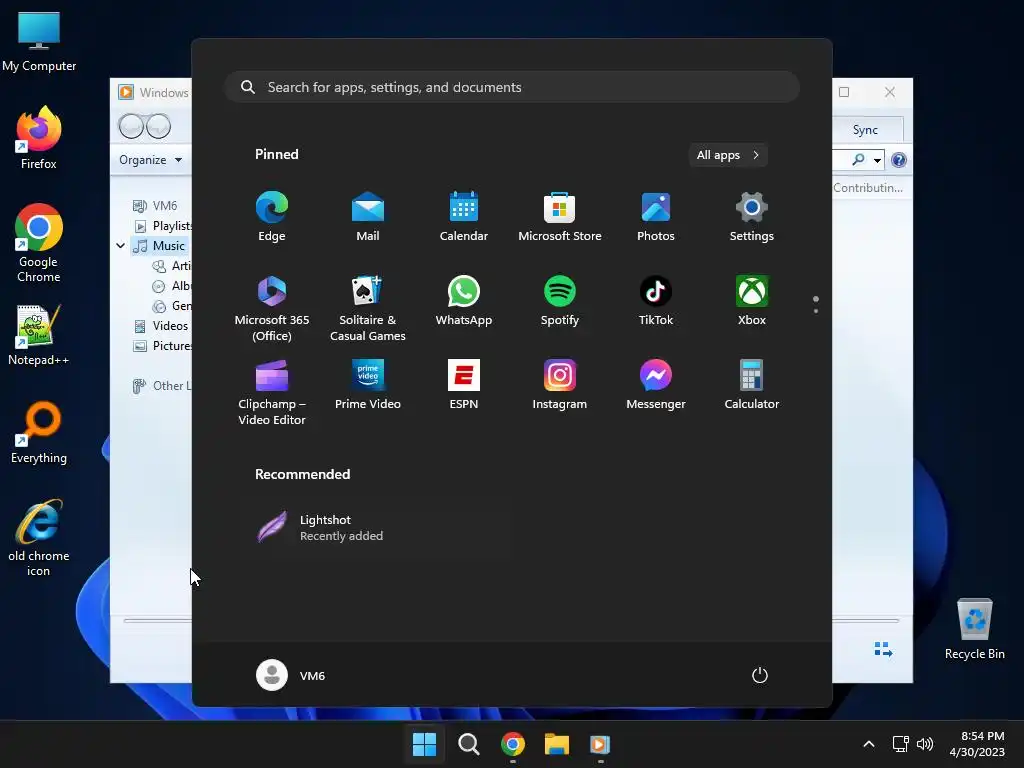
Task: Launch the Photos app
Action: coord(656,217)
